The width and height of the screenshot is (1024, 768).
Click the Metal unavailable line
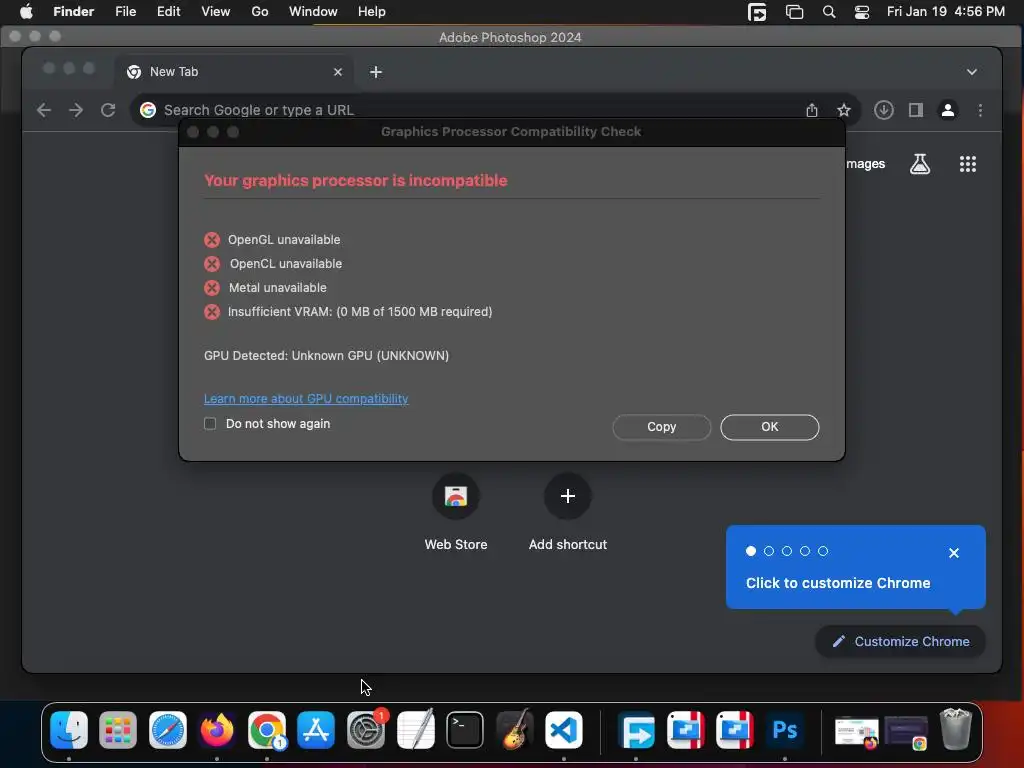278,287
